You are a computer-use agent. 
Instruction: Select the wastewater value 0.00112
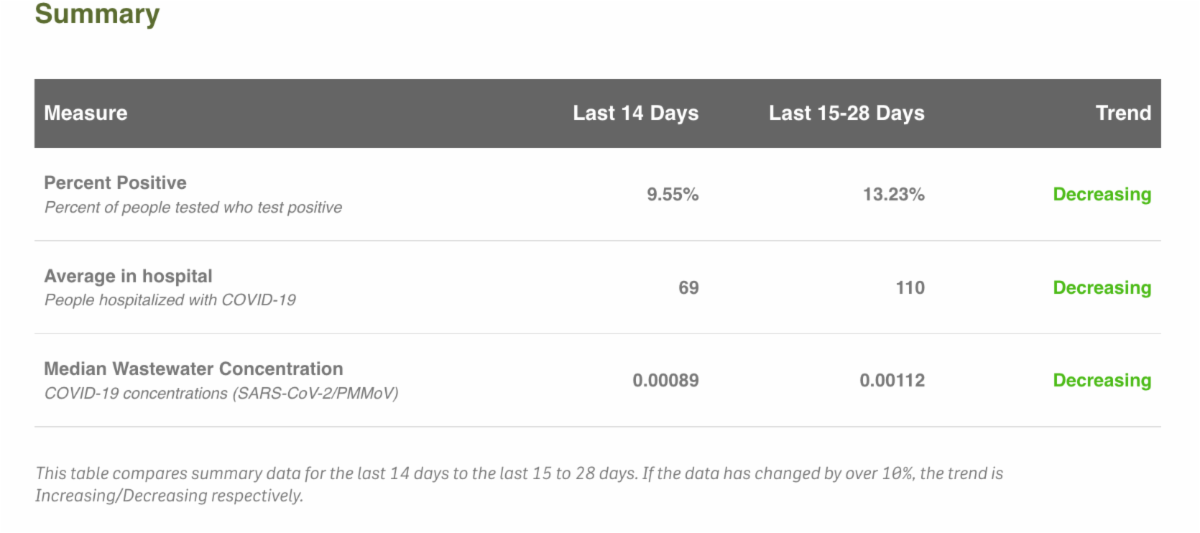coord(892,381)
